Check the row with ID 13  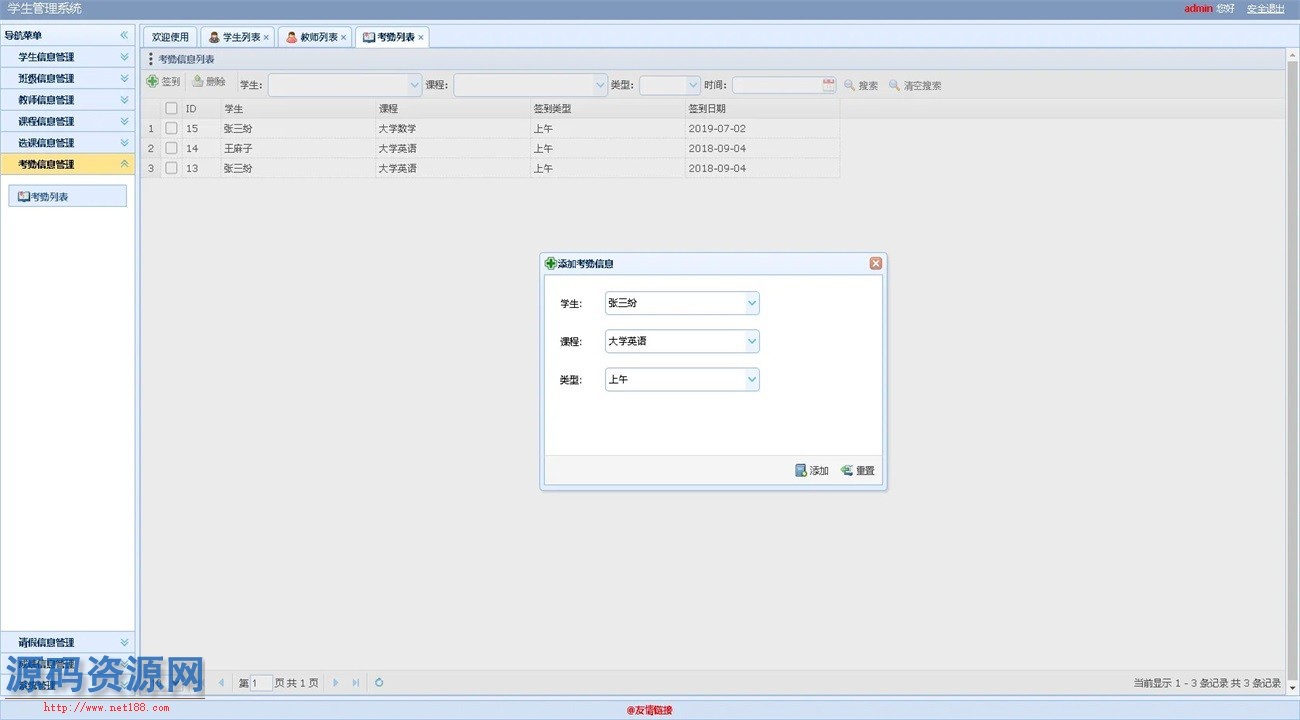(171, 168)
